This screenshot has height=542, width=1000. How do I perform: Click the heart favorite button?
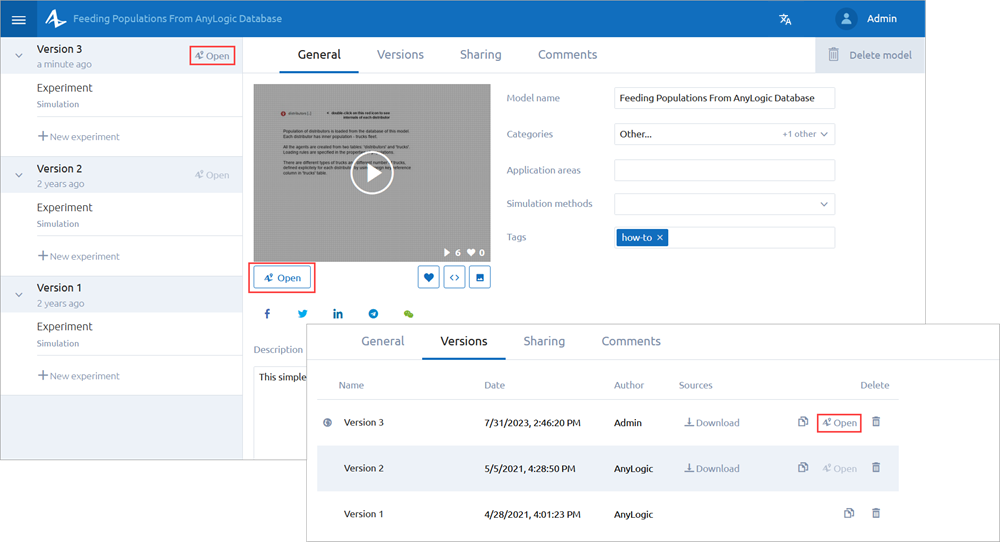click(429, 277)
